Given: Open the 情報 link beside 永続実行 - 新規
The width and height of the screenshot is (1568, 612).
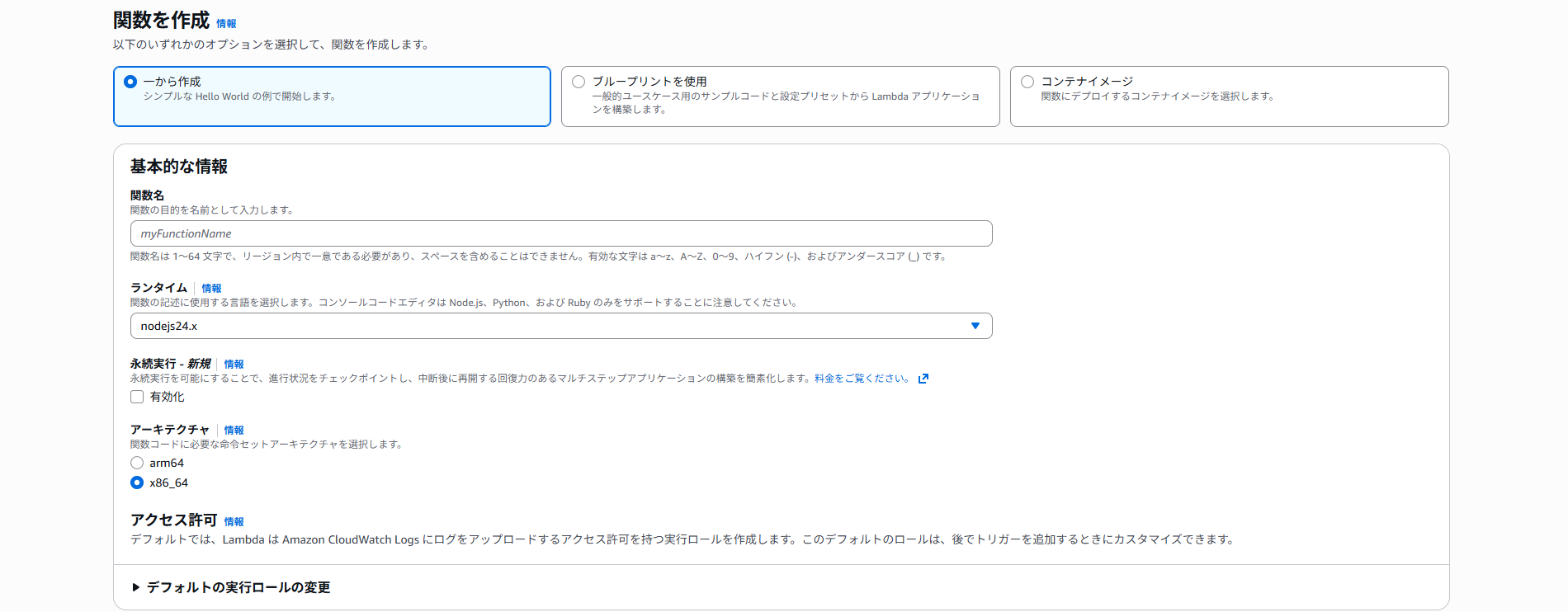Looking at the screenshot, I should (x=234, y=365).
